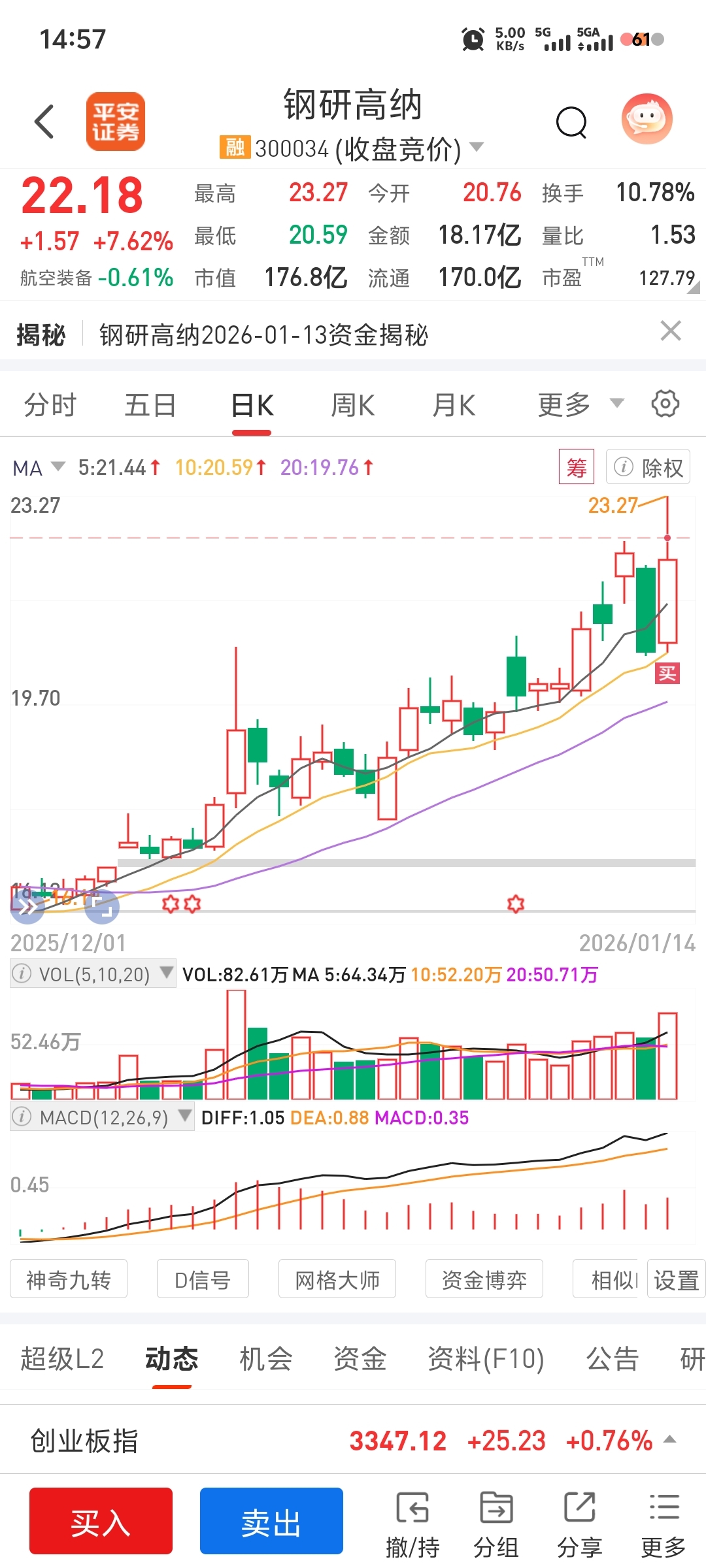Tap the double-arrow expand circle on chart
The width and height of the screenshot is (706, 1568).
pos(27,907)
